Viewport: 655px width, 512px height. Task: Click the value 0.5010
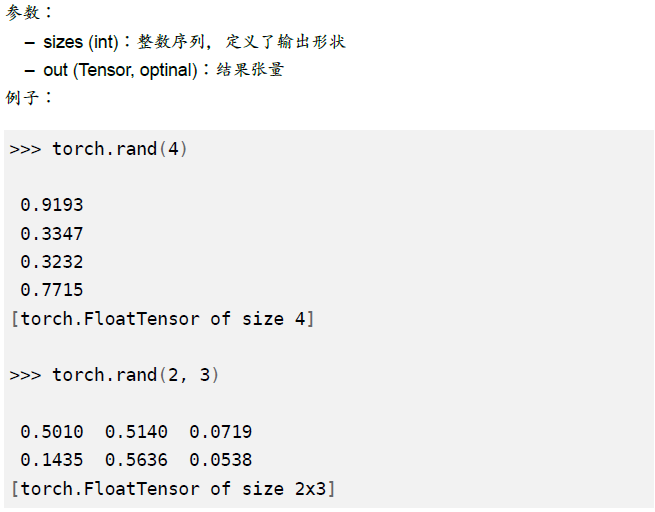52,432
